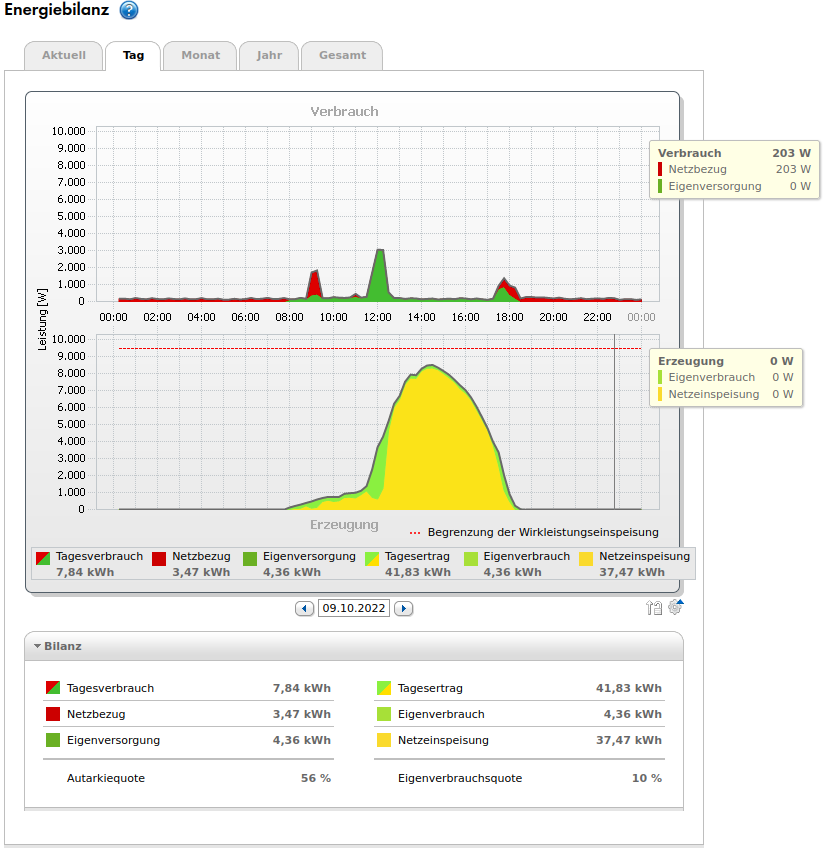This screenshot has width=834, height=856.
Task: Click yellow Netzeinspeisung swatch in Bilanz table
Action: (x=384, y=741)
